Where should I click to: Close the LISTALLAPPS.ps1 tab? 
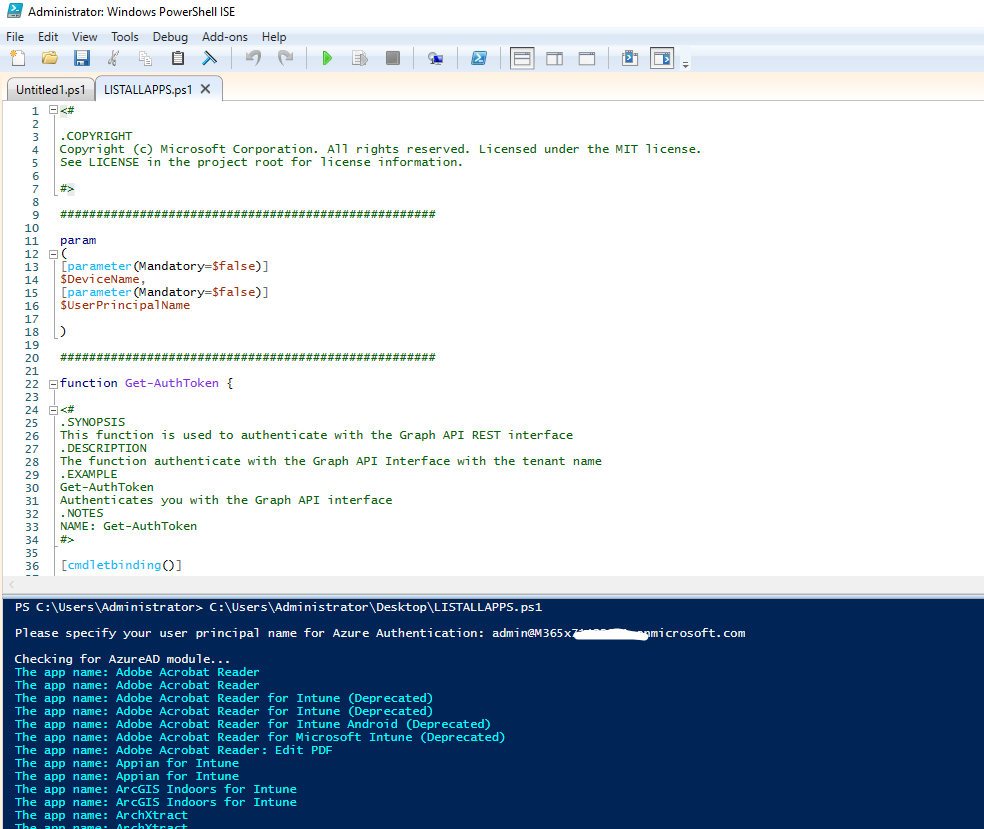205,89
